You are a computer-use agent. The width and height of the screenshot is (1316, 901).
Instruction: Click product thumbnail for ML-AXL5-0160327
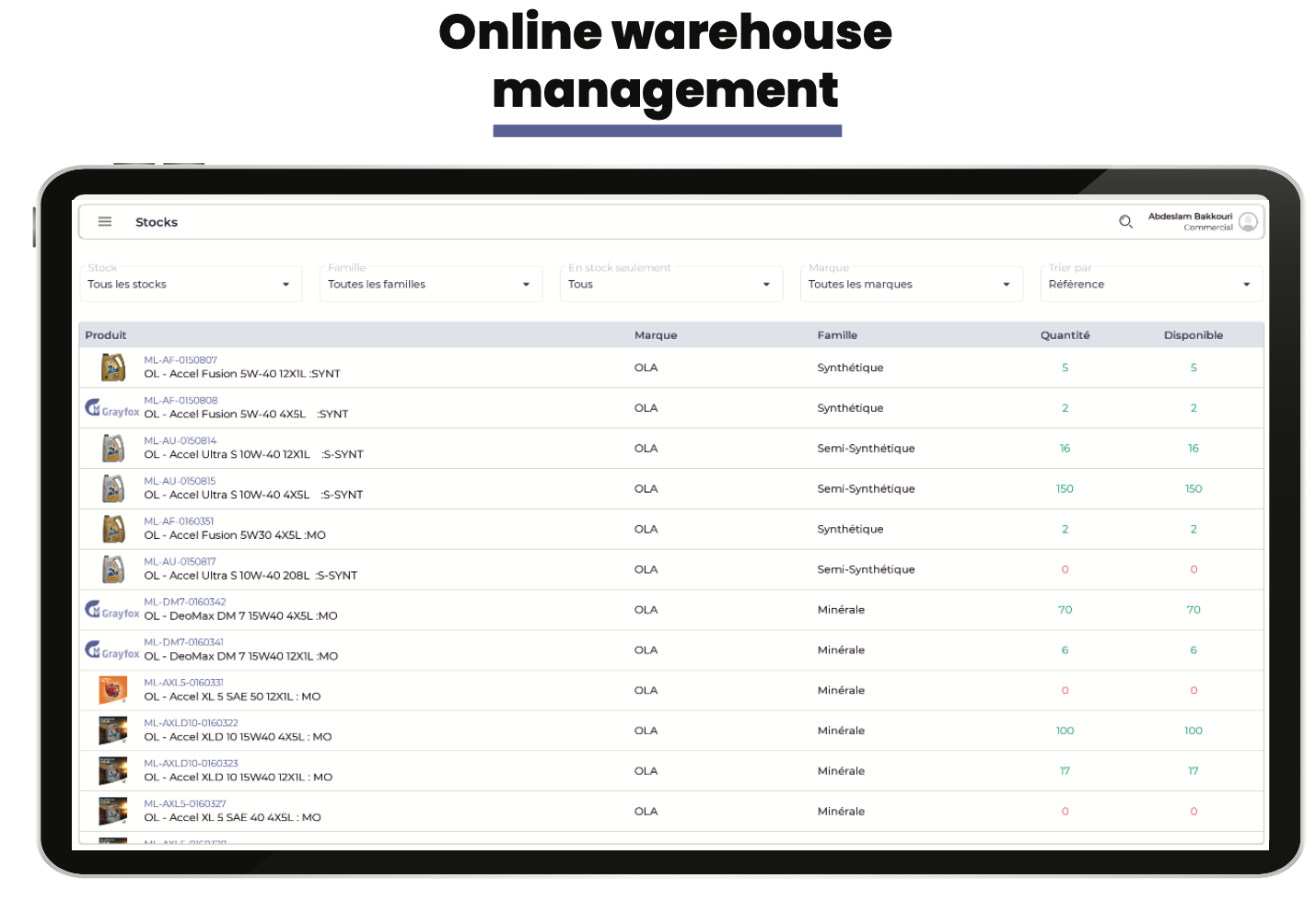pos(113,812)
